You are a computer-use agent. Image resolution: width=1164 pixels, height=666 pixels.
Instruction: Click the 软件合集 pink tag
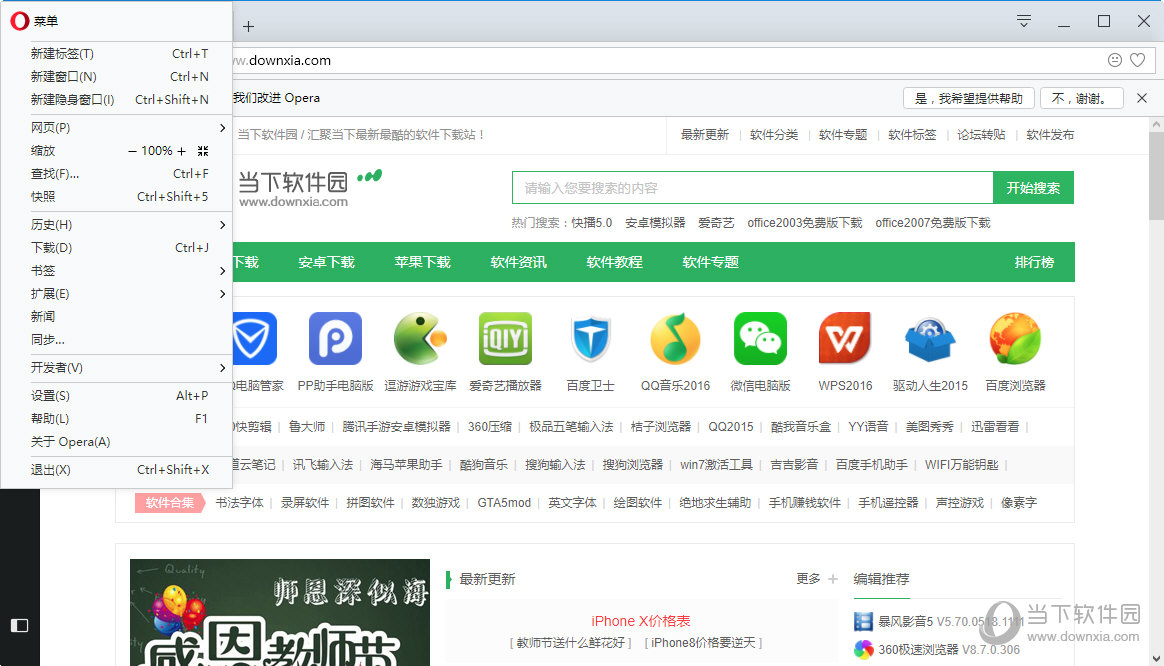click(x=169, y=503)
